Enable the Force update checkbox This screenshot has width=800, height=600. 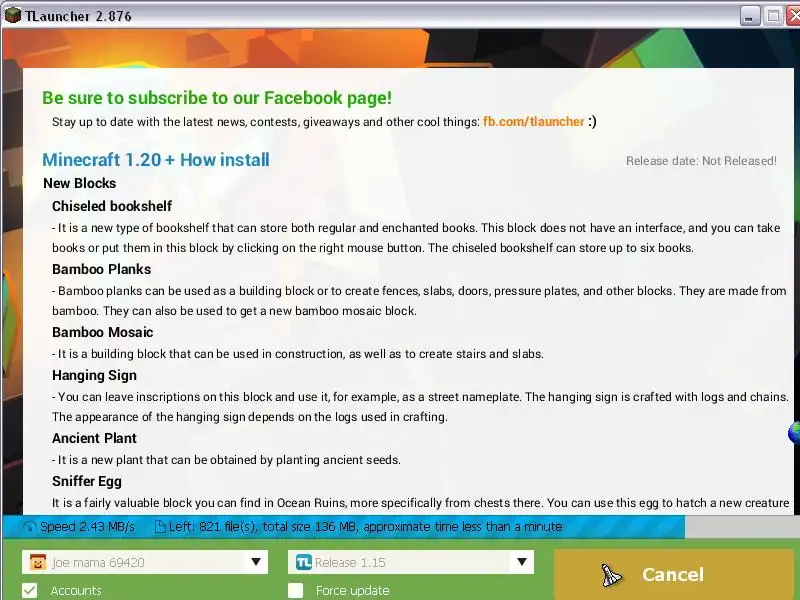tap(295, 591)
